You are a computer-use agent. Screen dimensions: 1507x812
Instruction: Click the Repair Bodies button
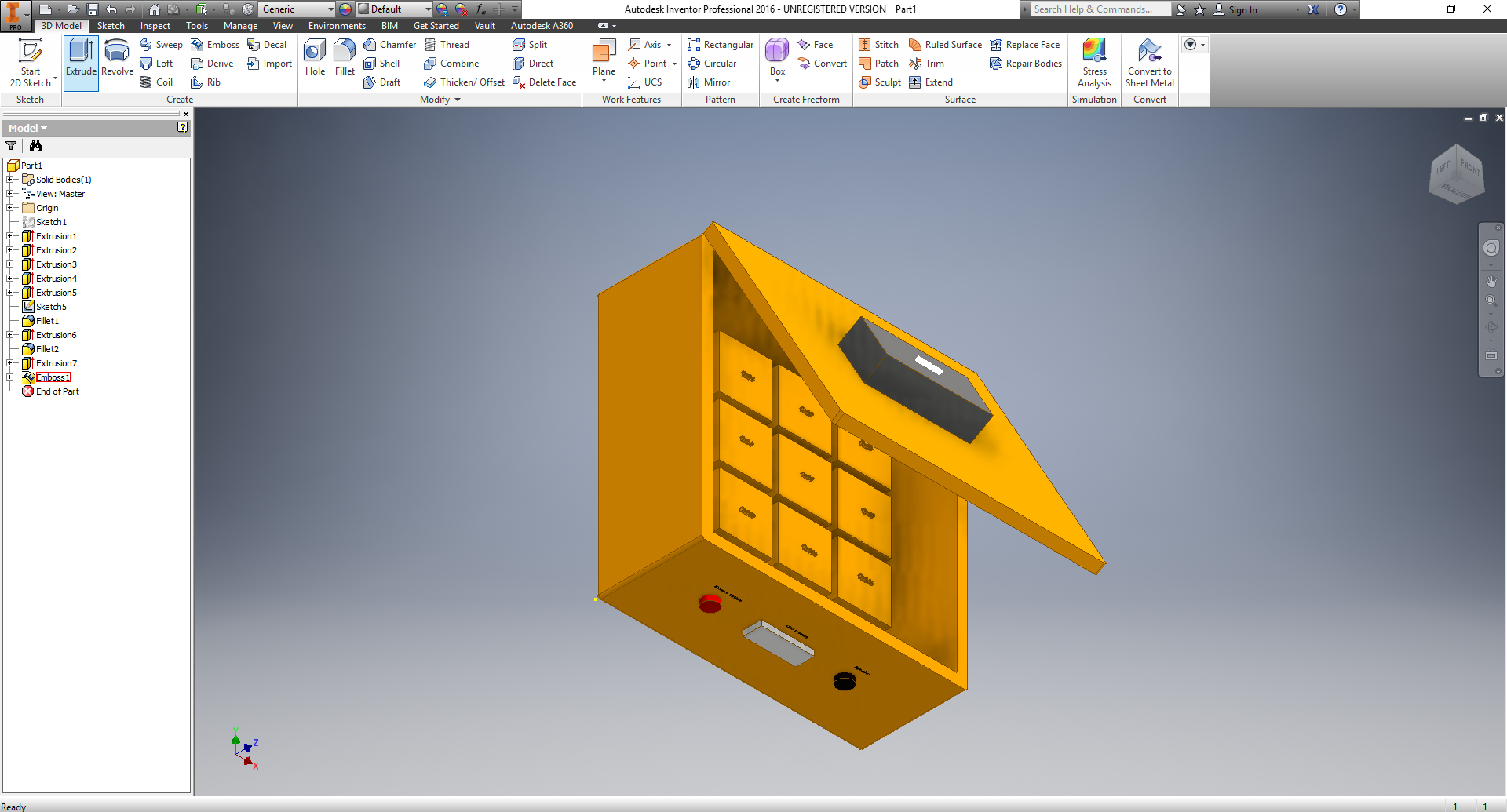click(1026, 64)
